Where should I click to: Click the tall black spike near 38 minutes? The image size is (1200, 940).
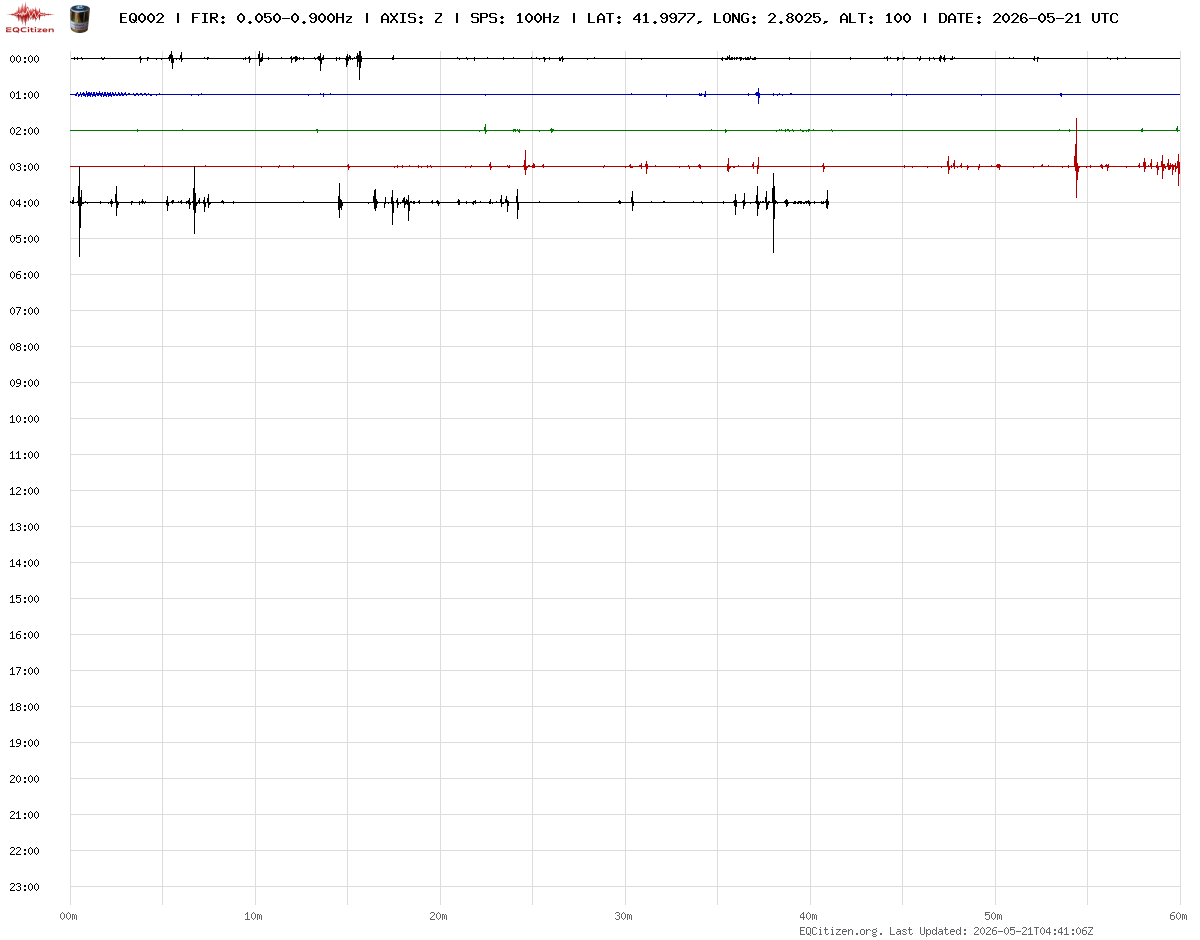point(773,213)
